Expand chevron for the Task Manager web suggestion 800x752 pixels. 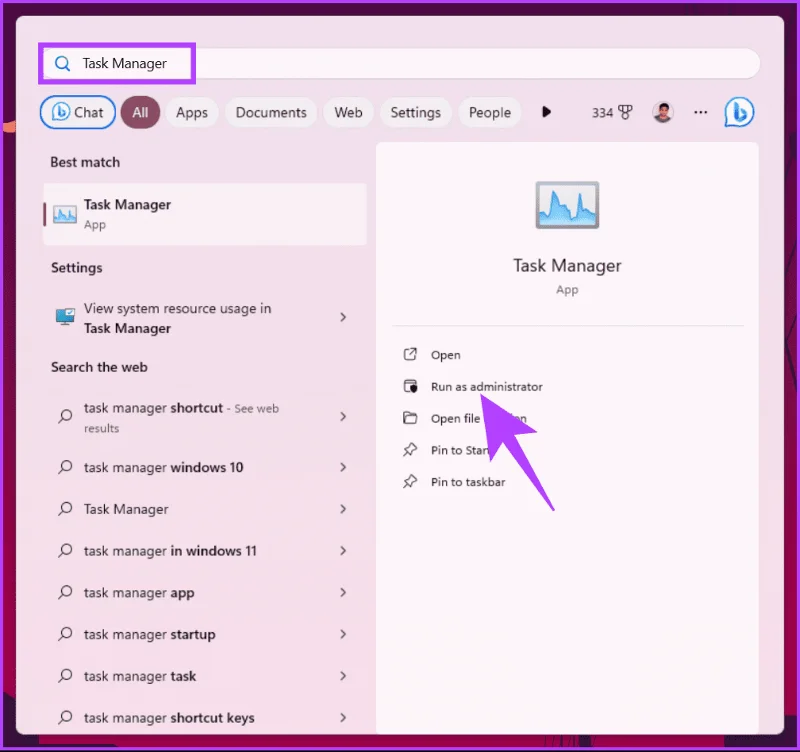(x=343, y=509)
